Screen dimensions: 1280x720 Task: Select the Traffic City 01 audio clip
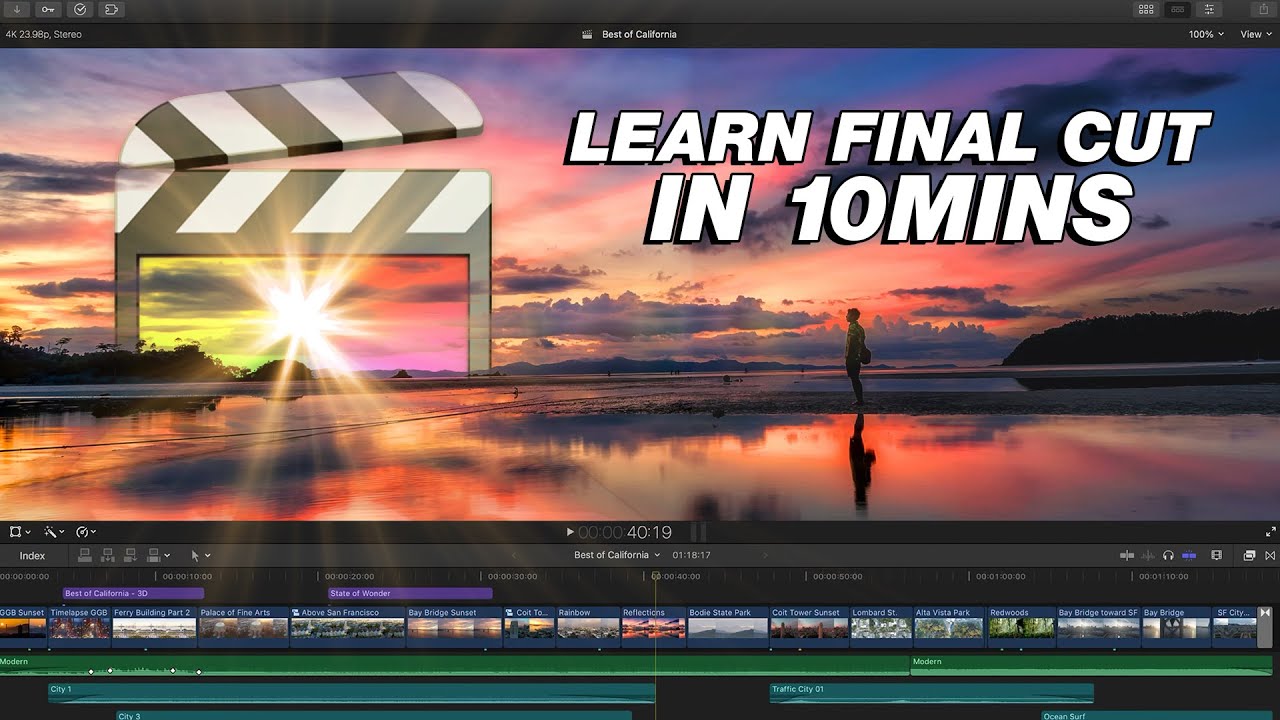(x=931, y=693)
